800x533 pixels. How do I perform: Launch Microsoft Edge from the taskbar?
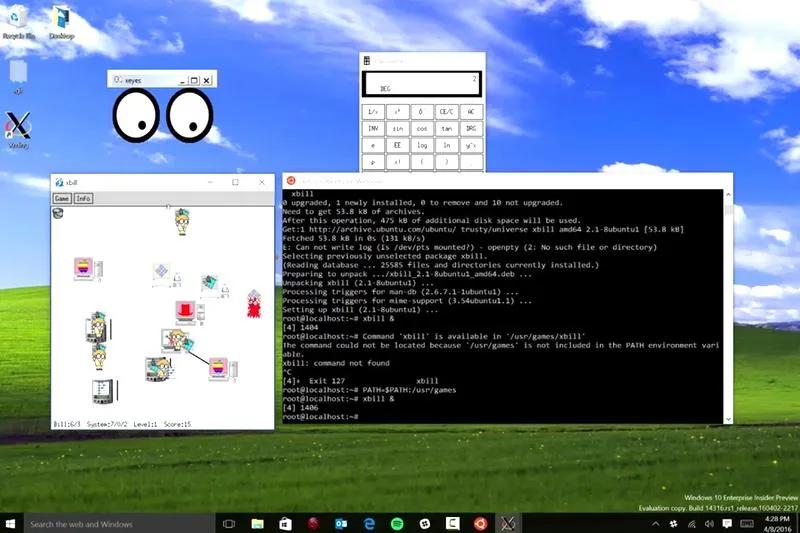click(x=369, y=524)
